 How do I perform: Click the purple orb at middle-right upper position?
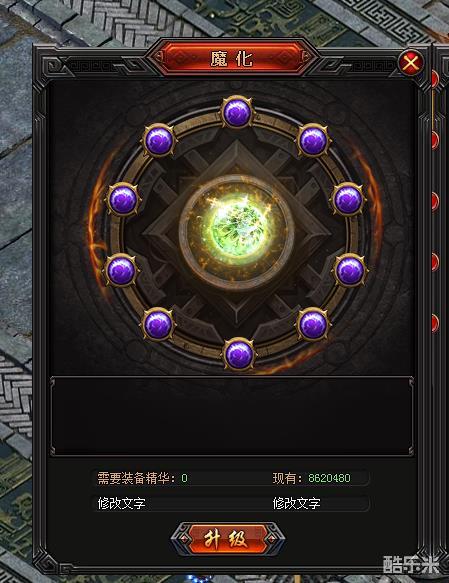point(348,200)
